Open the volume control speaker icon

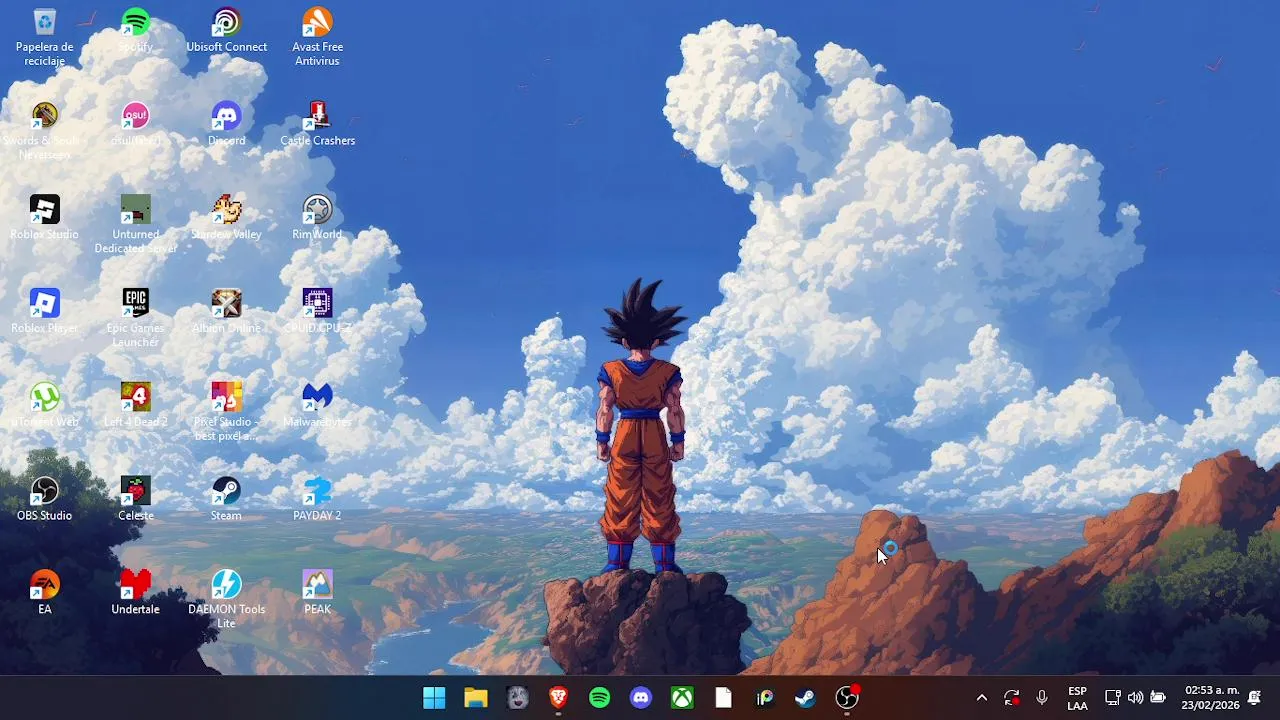(1135, 698)
